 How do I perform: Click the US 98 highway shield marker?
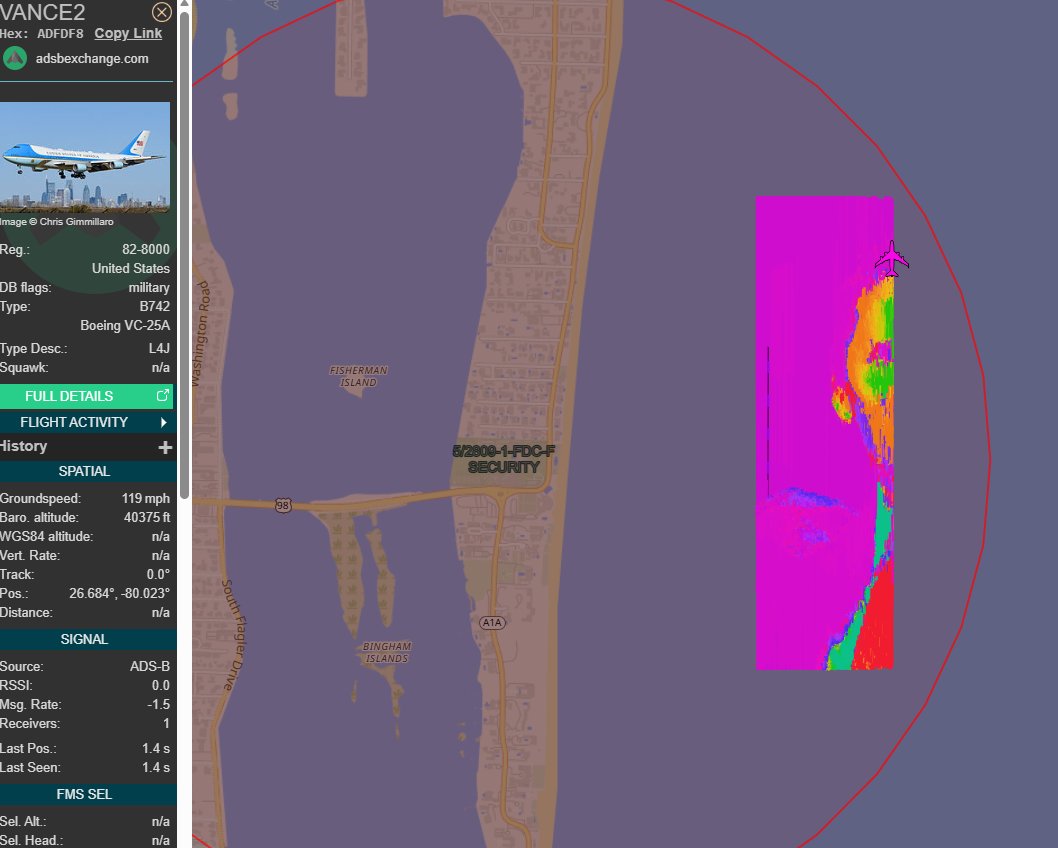point(283,505)
